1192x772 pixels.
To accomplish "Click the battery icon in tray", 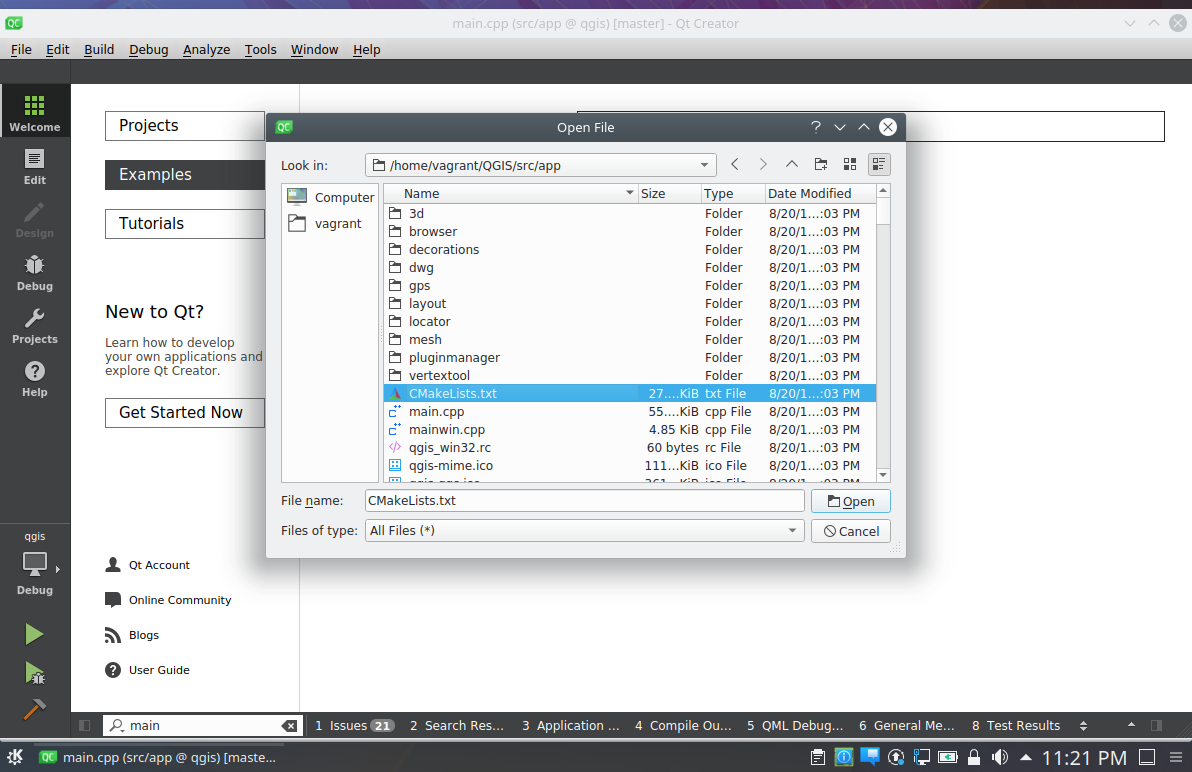I will pos(948,757).
